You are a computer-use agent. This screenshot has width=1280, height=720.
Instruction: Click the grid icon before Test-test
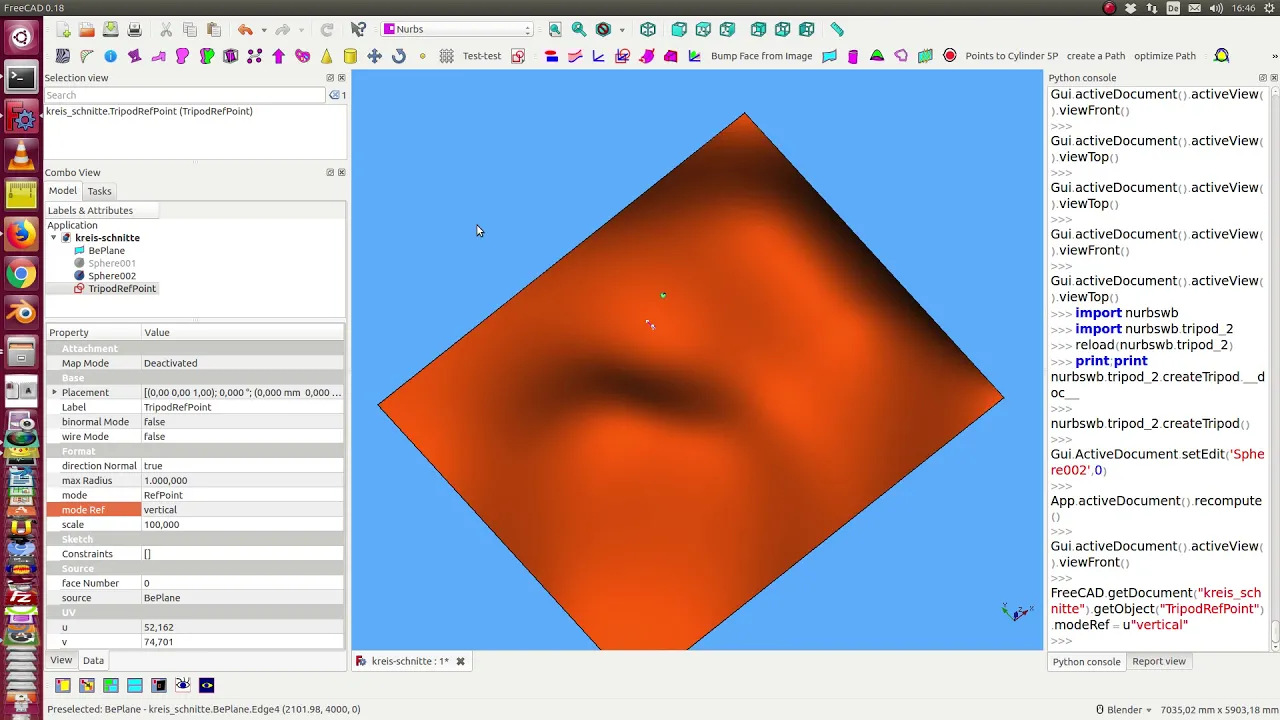point(447,56)
